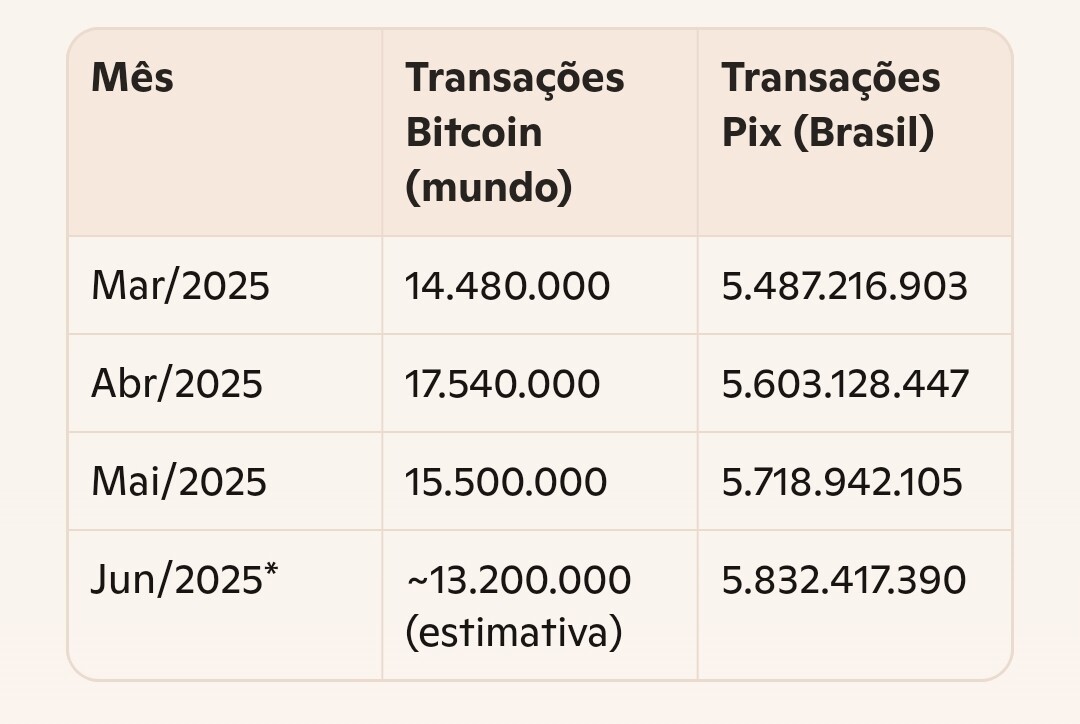This screenshot has height=724, width=1080.
Task: Click Pix value 5.718.942.105
Action: (x=842, y=482)
